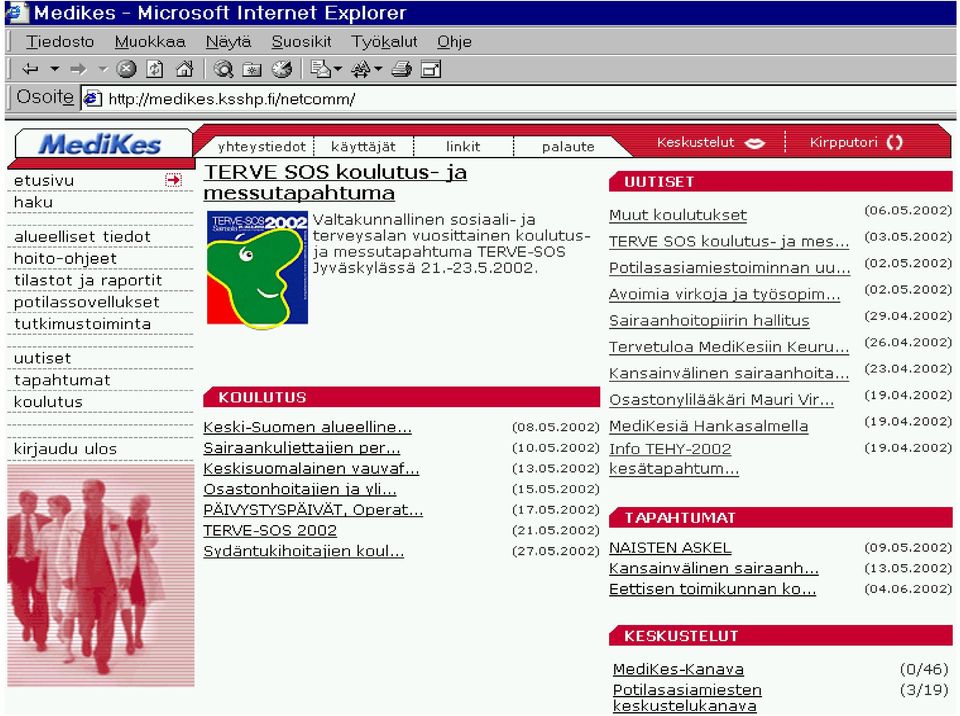The width and height of the screenshot is (960, 716).
Task: Open potilassovellukset in the sidebar
Action: (86, 303)
